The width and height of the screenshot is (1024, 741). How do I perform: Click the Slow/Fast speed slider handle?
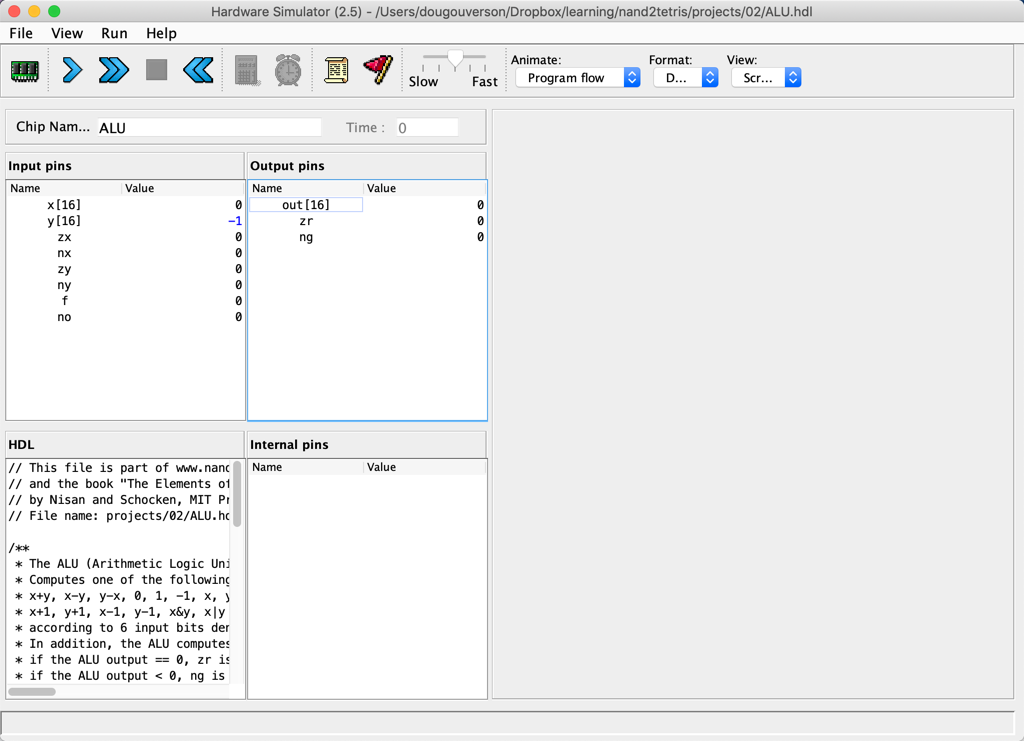(x=455, y=60)
